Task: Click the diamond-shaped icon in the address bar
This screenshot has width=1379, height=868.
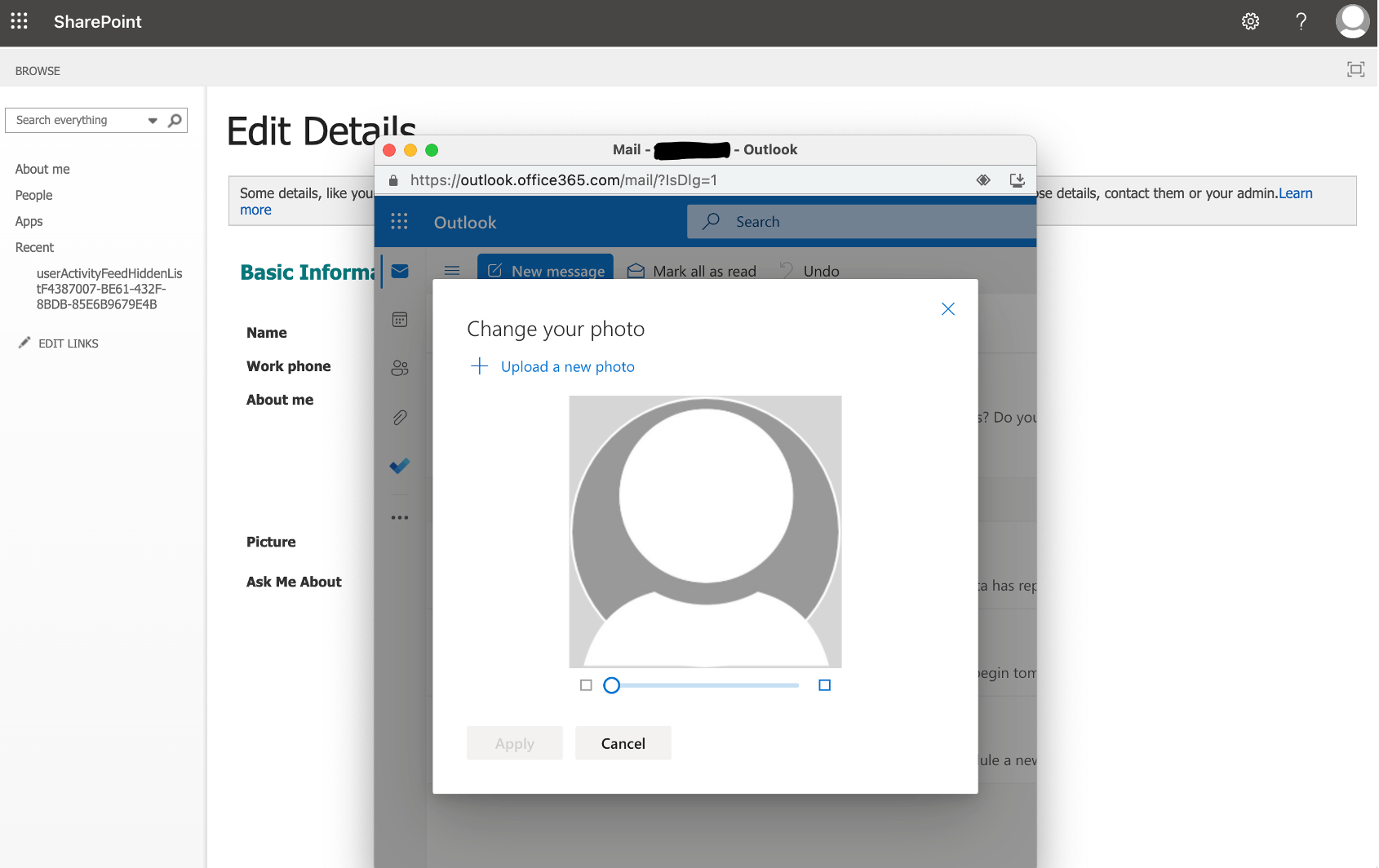Action: 983,180
